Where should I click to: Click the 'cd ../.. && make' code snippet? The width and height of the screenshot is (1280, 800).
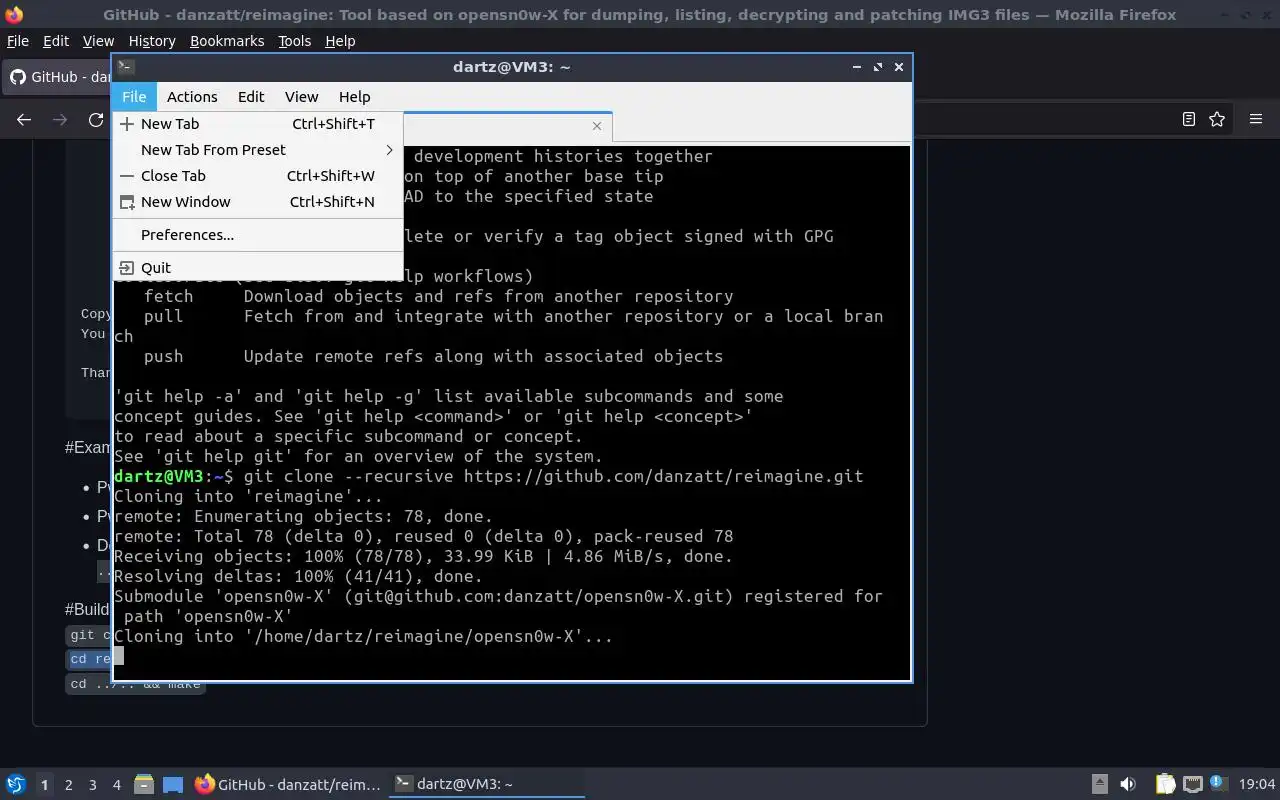[x=135, y=685]
